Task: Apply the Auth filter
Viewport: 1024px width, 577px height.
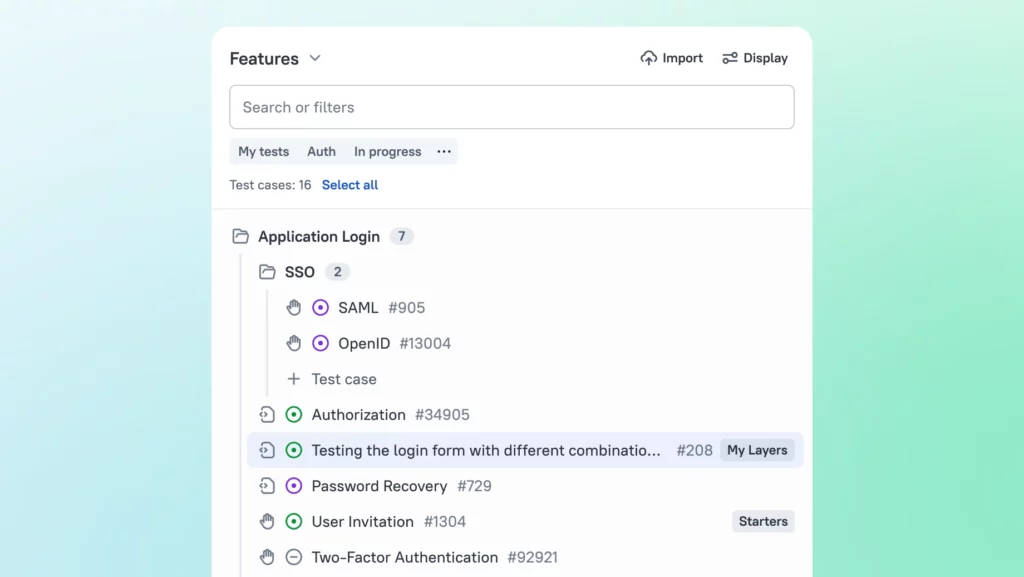Action: click(321, 151)
